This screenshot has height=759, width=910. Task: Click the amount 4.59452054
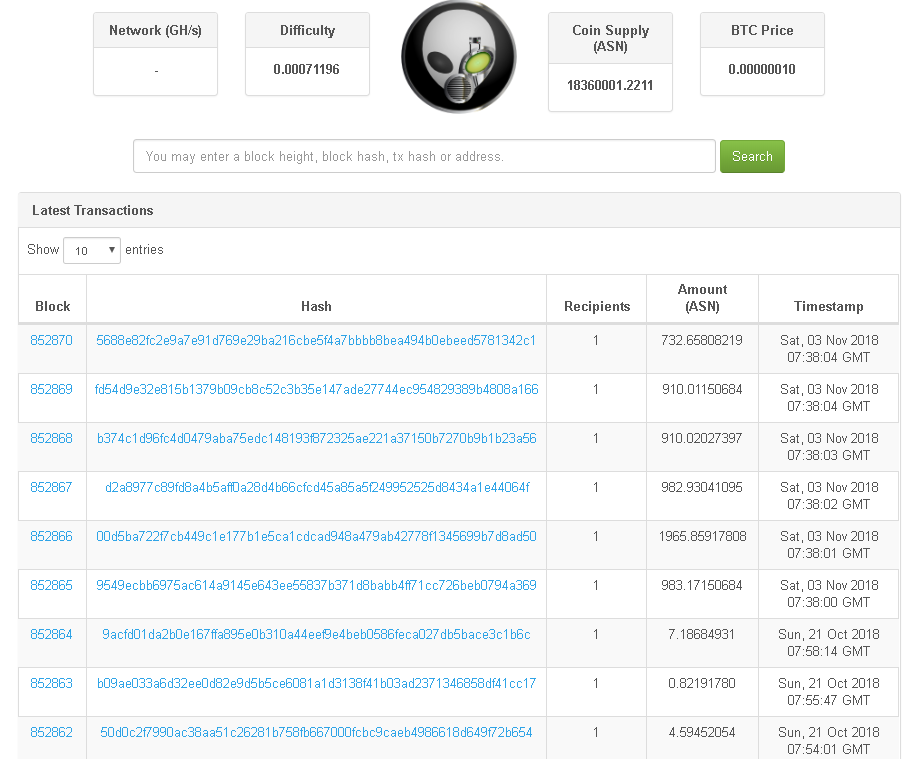click(x=702, y=733)
